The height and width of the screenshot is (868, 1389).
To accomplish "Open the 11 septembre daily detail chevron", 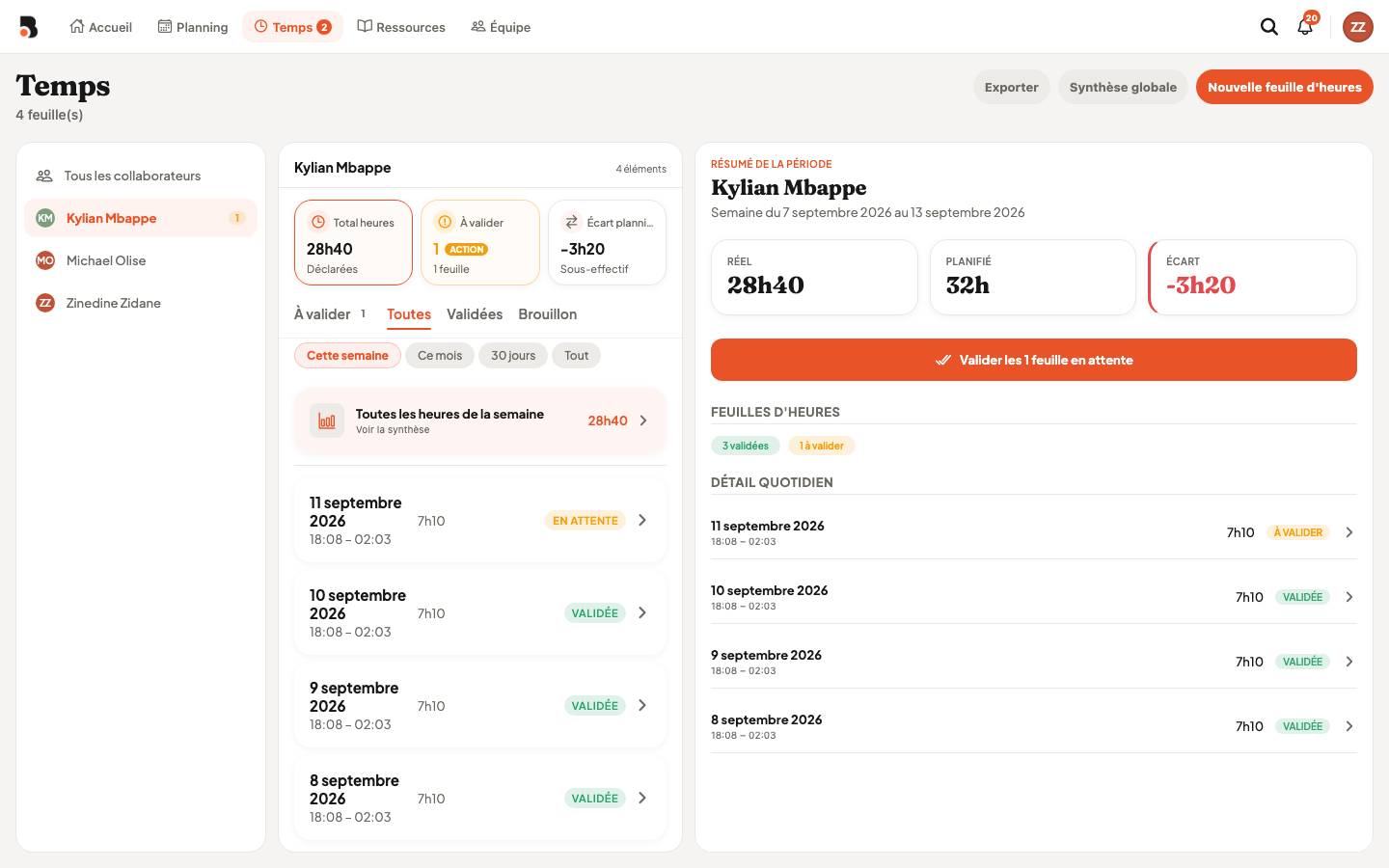I will (x=1349, y=532).
